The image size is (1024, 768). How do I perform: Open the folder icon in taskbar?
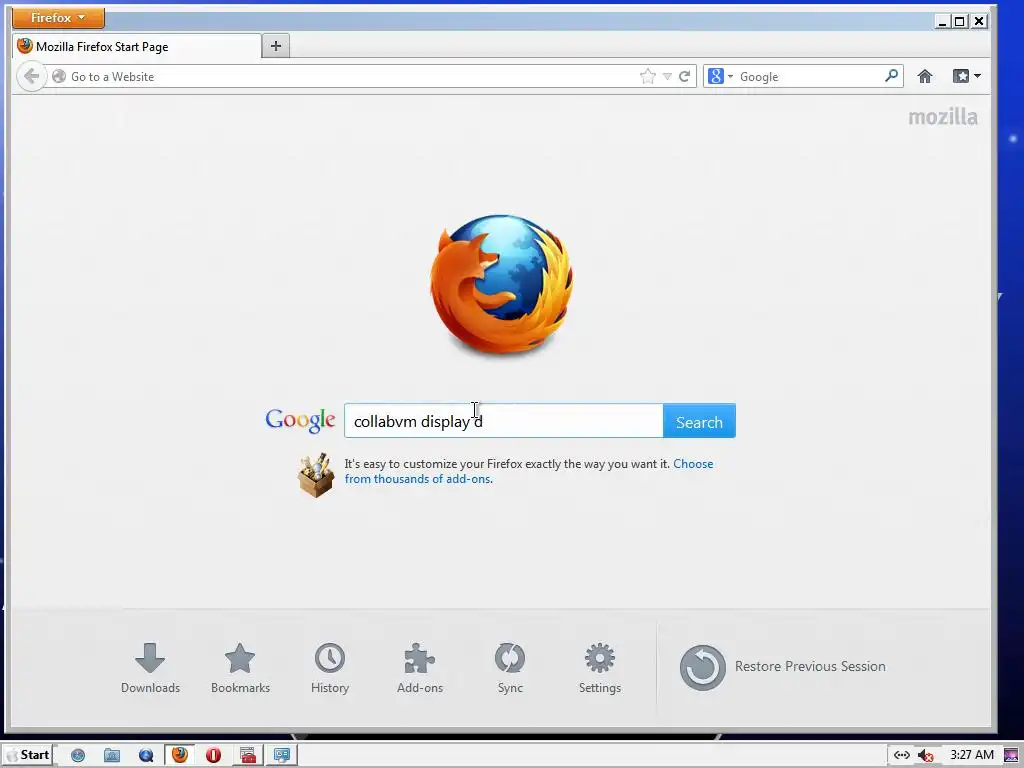pos(112,756)
